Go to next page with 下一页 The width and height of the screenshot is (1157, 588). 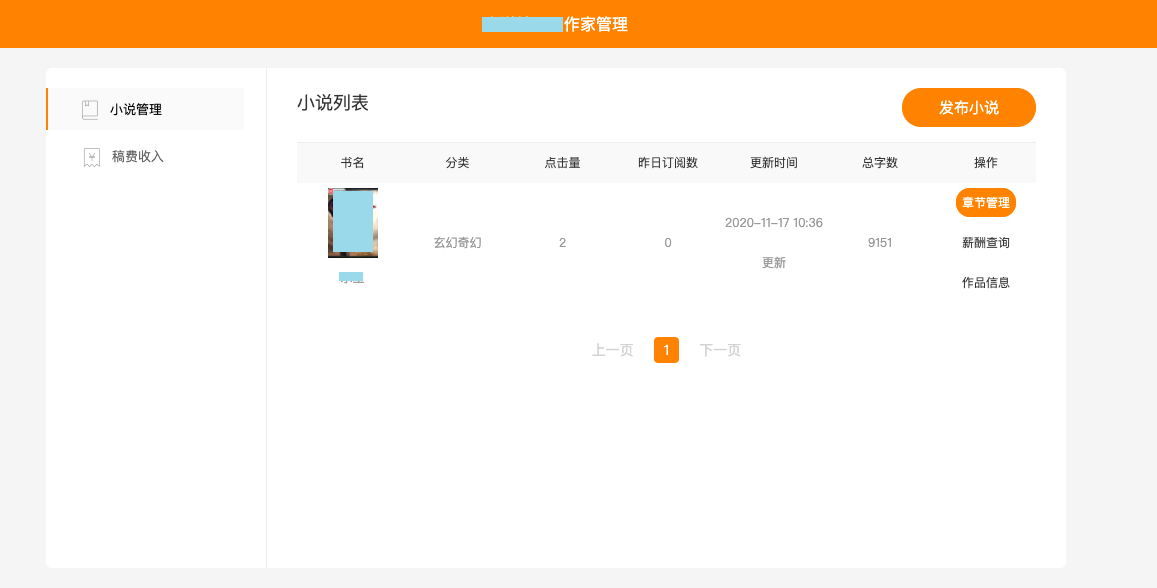[x=720, y=350]
